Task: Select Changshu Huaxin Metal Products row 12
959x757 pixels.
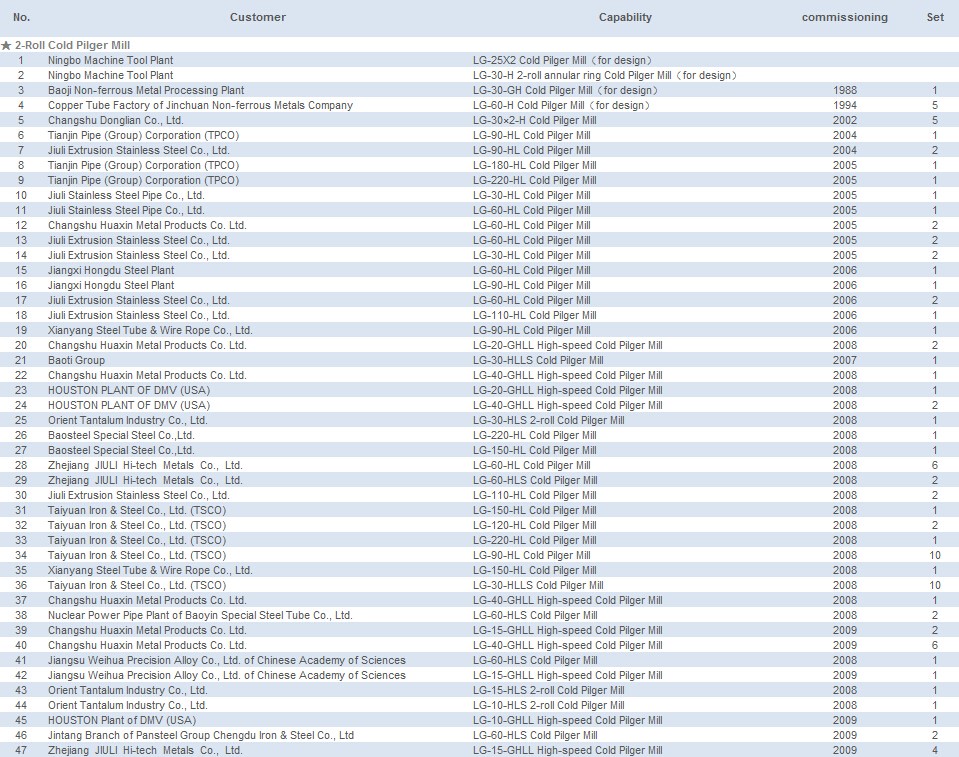Action: click(x=147, y=225)
